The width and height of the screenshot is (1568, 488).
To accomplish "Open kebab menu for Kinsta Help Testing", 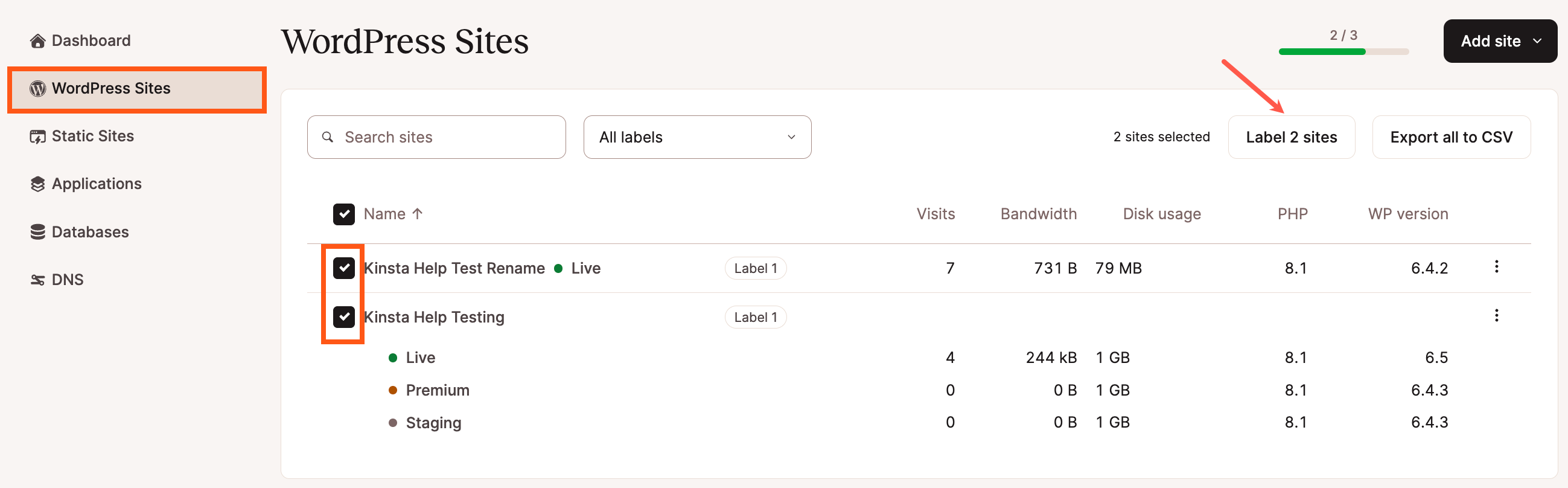I will coord(1496,316).
